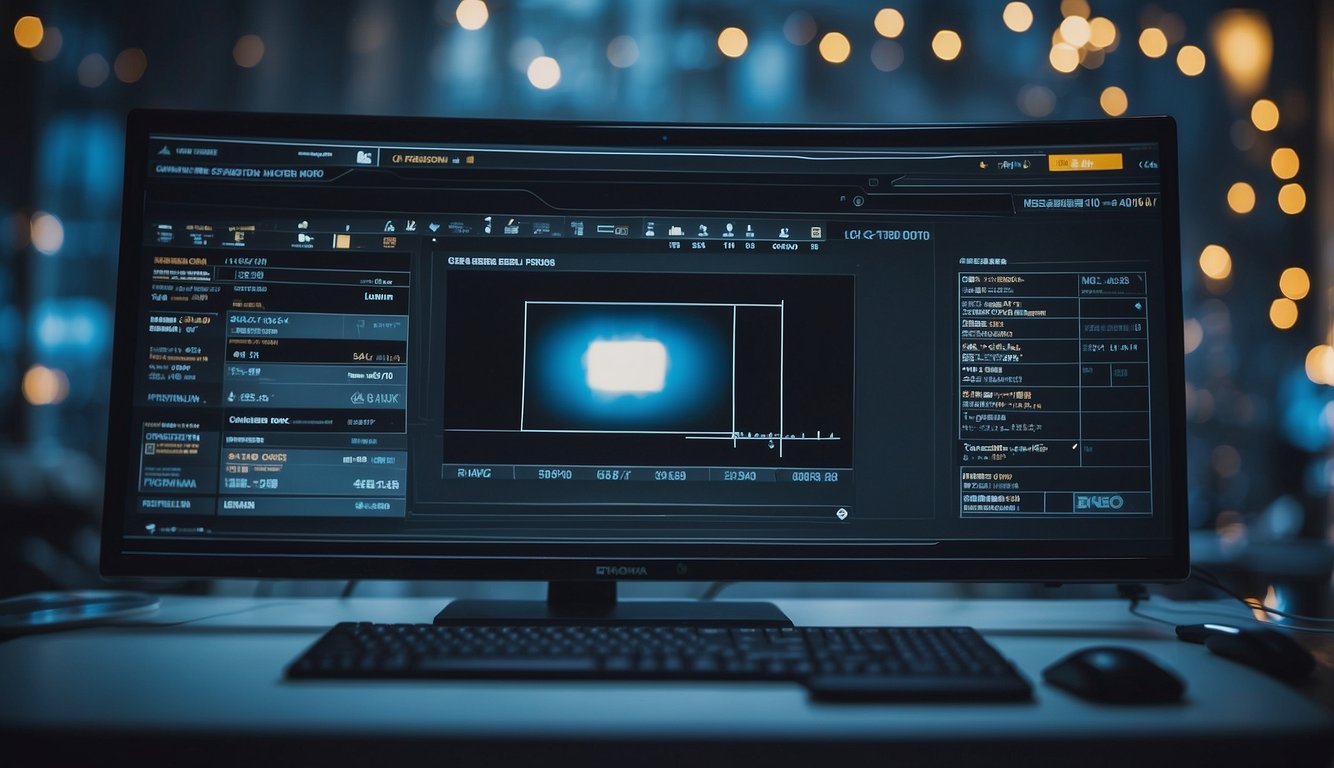This screenshot has width=1334, height=768.
Task: Open the NIGL header cell dropdown
Action: [x=1112, y=281]
